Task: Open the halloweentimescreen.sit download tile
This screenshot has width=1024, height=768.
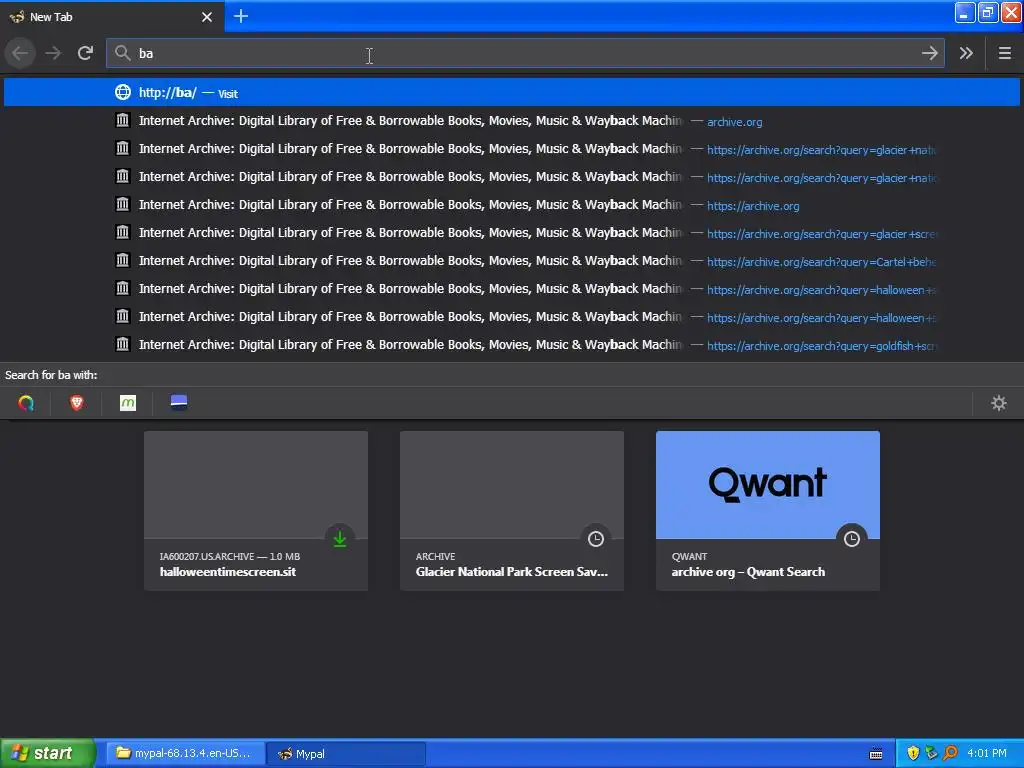Action: 256,511
